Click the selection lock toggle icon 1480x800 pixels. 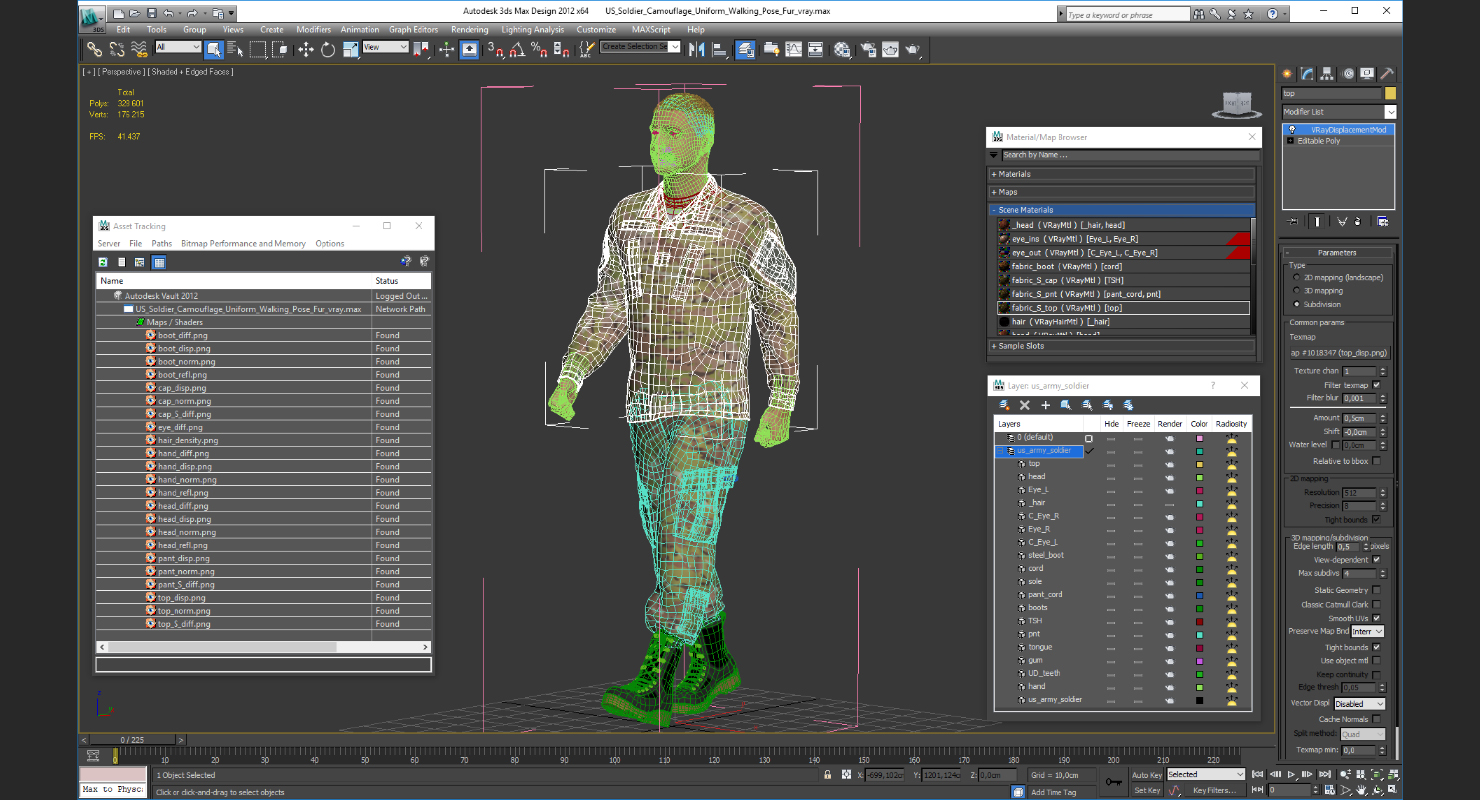[x=827, y=775]
